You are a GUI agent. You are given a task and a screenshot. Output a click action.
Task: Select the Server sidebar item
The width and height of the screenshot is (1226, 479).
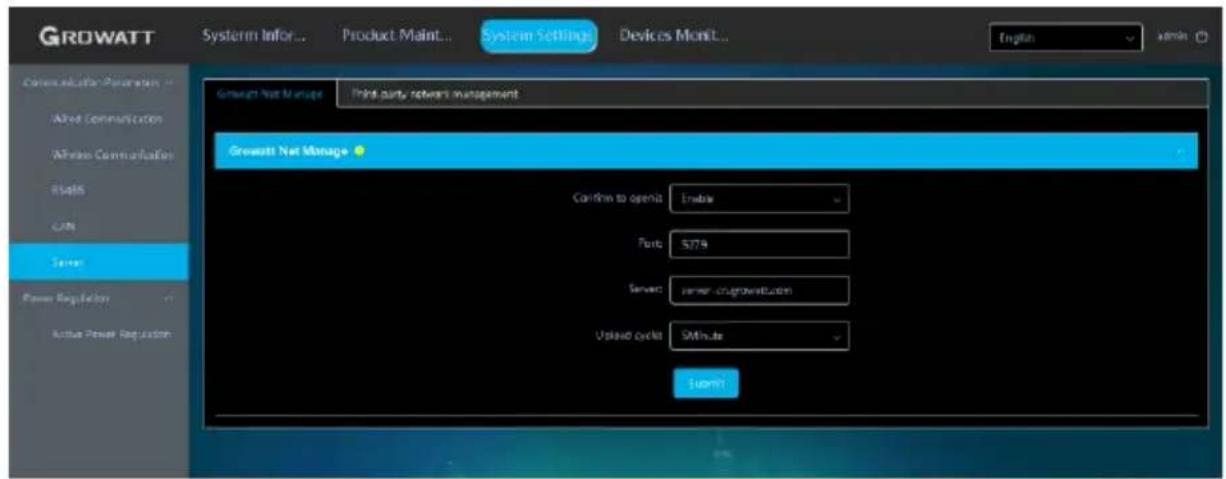tap(98, 261)
